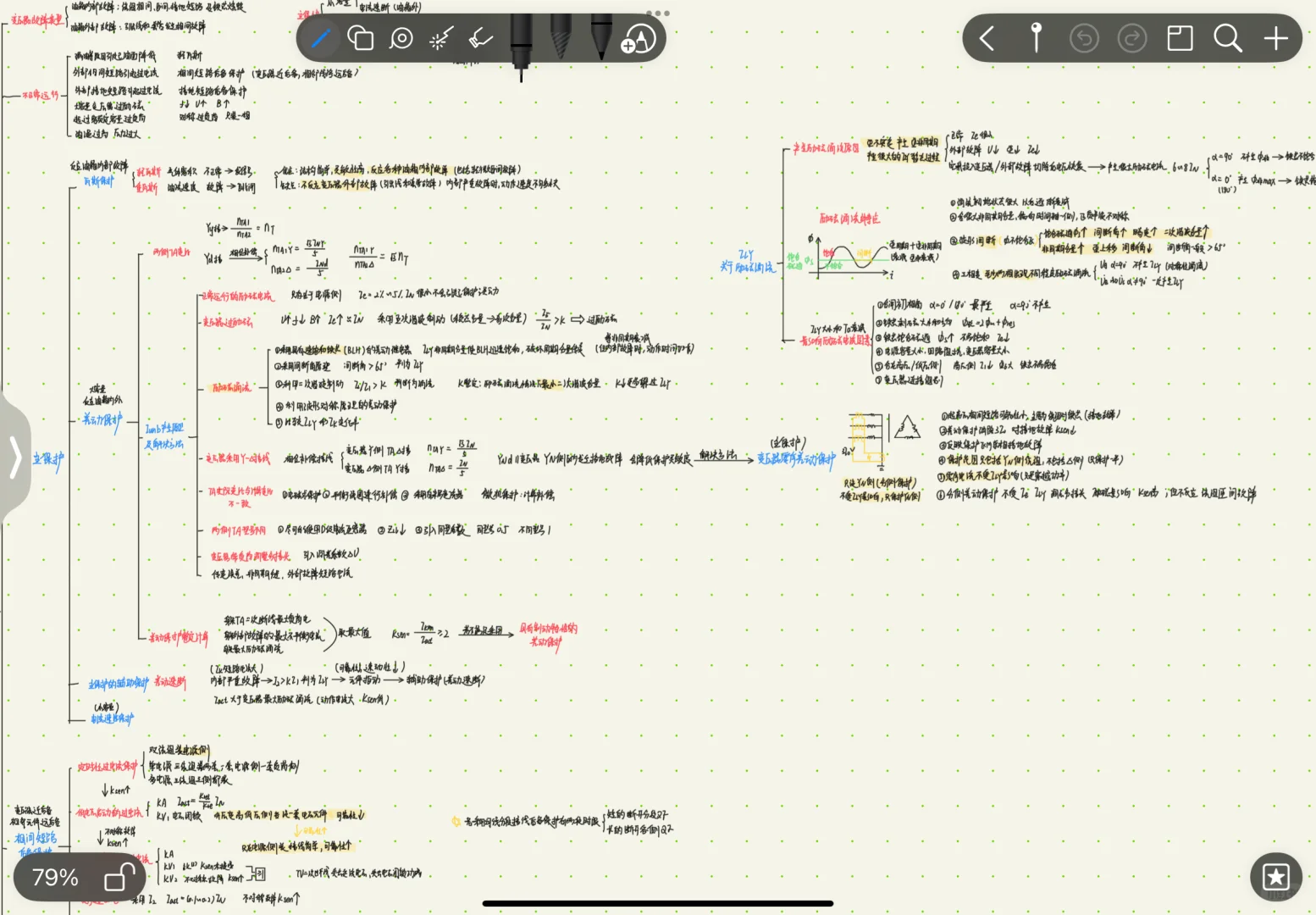Open search with the magnifier icon
1316x915 pixels.
1228,38
